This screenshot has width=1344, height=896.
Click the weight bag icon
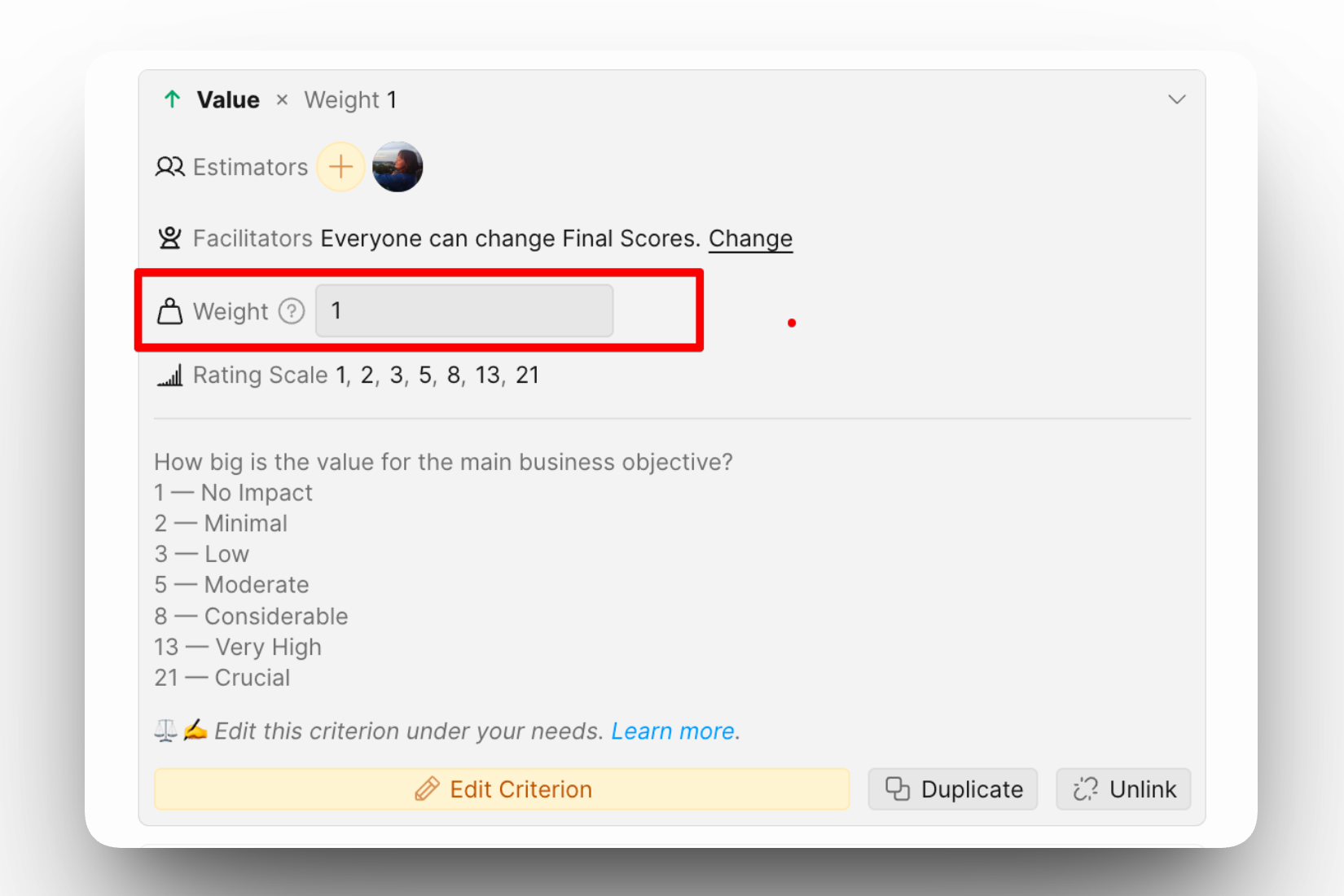pyautogui.click(x=169, y=311)
